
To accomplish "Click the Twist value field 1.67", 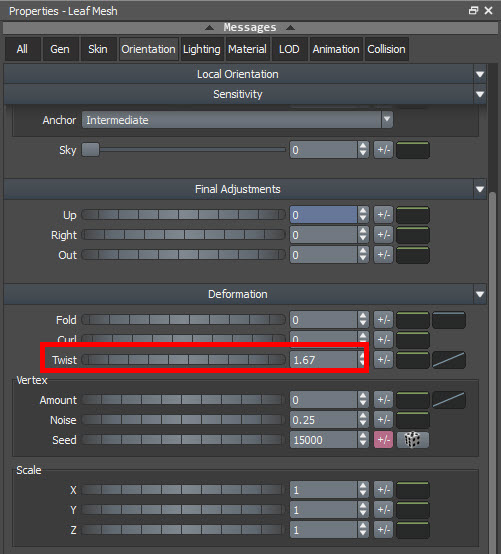I will click(324, 360).
